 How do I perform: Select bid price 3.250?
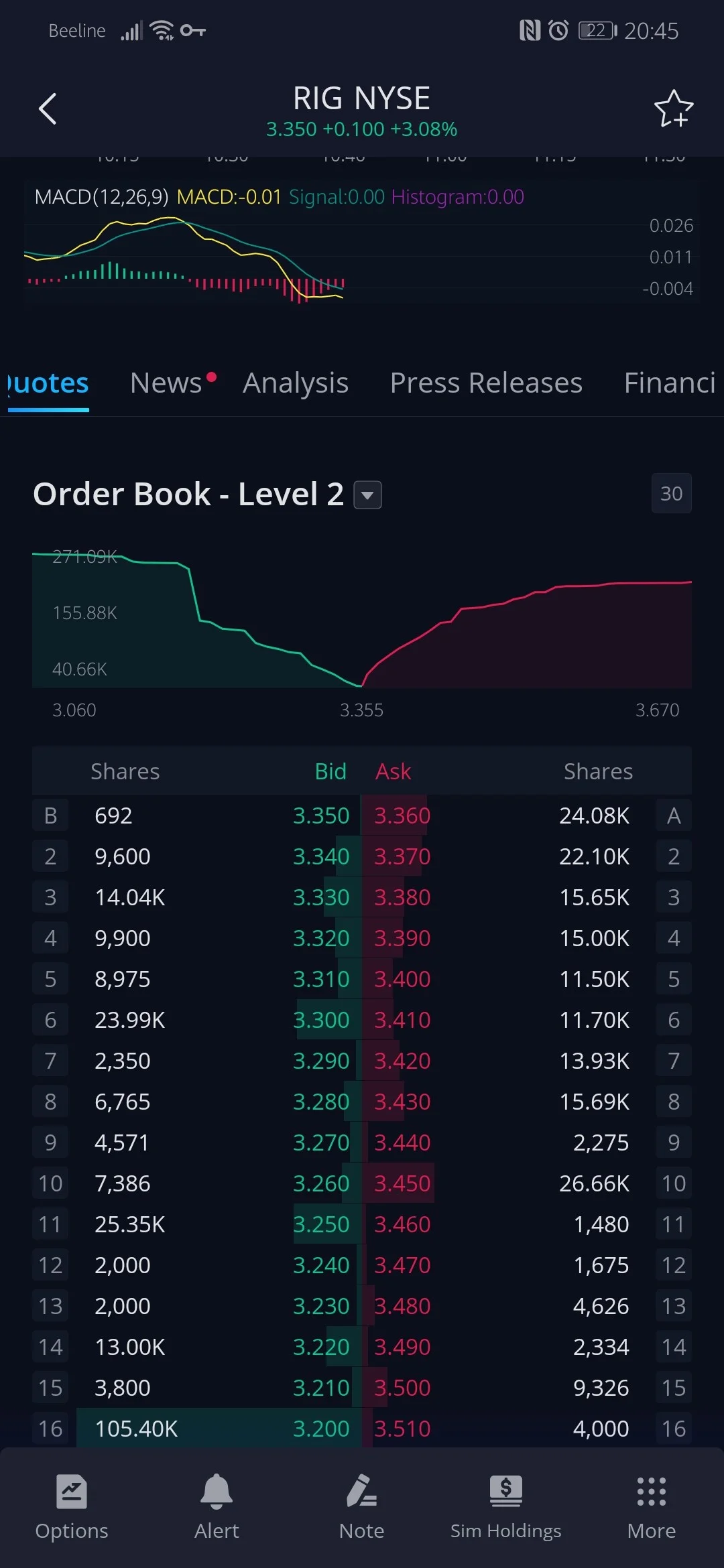point(321,1224)
